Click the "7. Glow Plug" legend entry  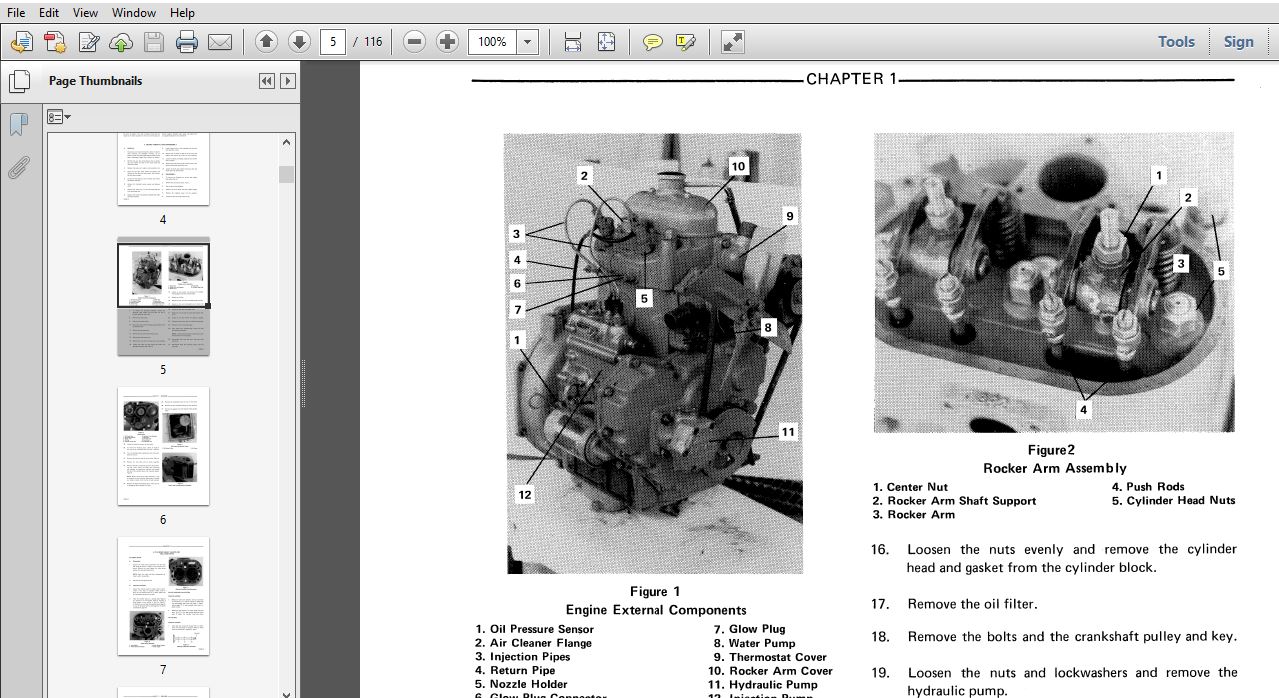[749, 629]
